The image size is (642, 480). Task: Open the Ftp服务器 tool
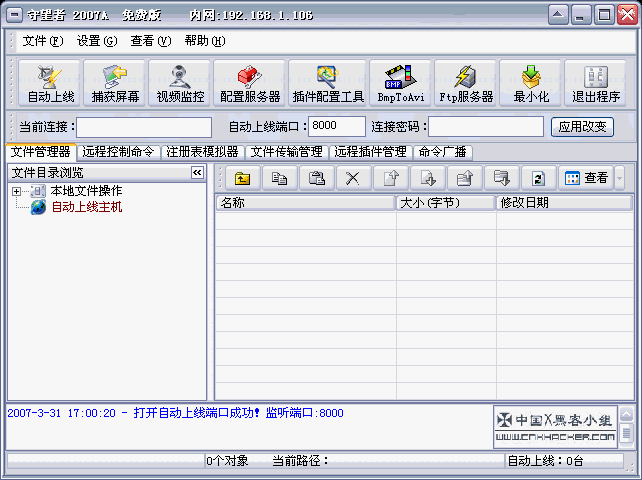point(466,84)
